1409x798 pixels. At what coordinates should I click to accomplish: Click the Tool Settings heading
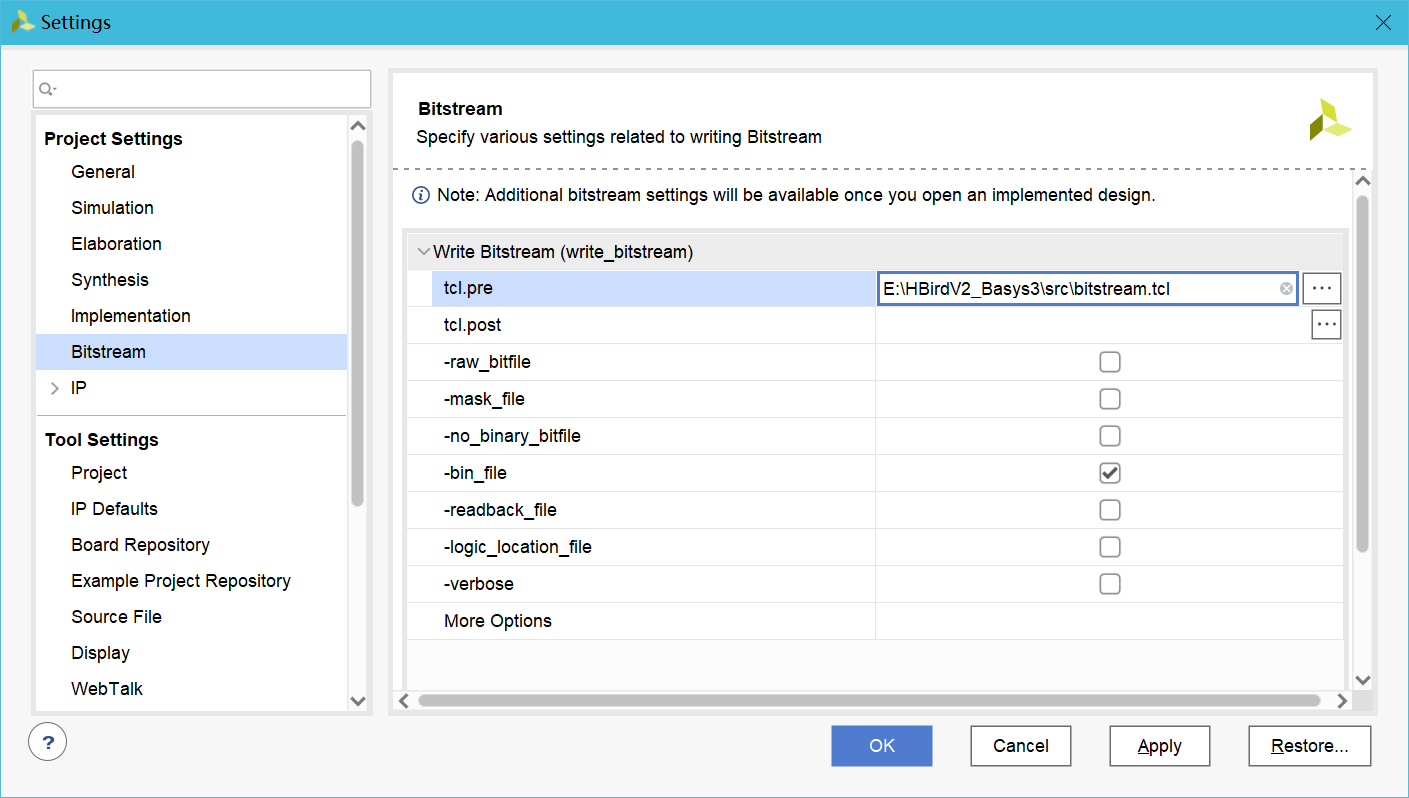point(101,440)
